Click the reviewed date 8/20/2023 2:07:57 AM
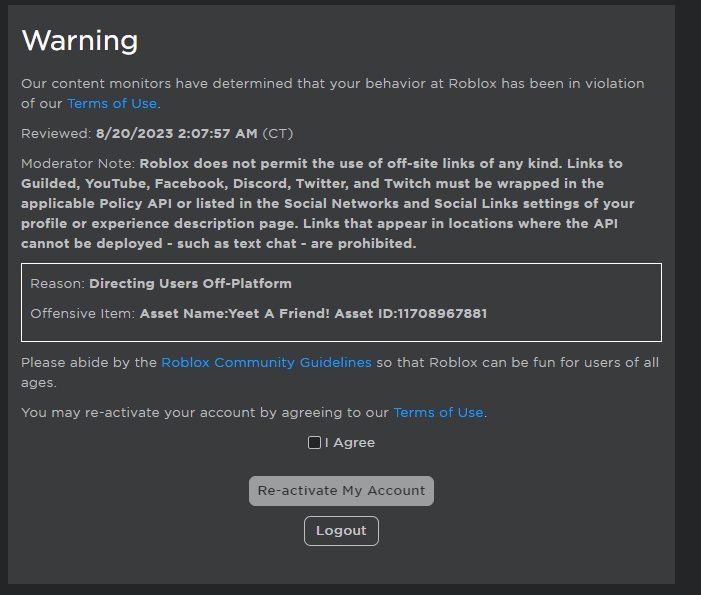701x595 pixels. [x=177, y=133]
